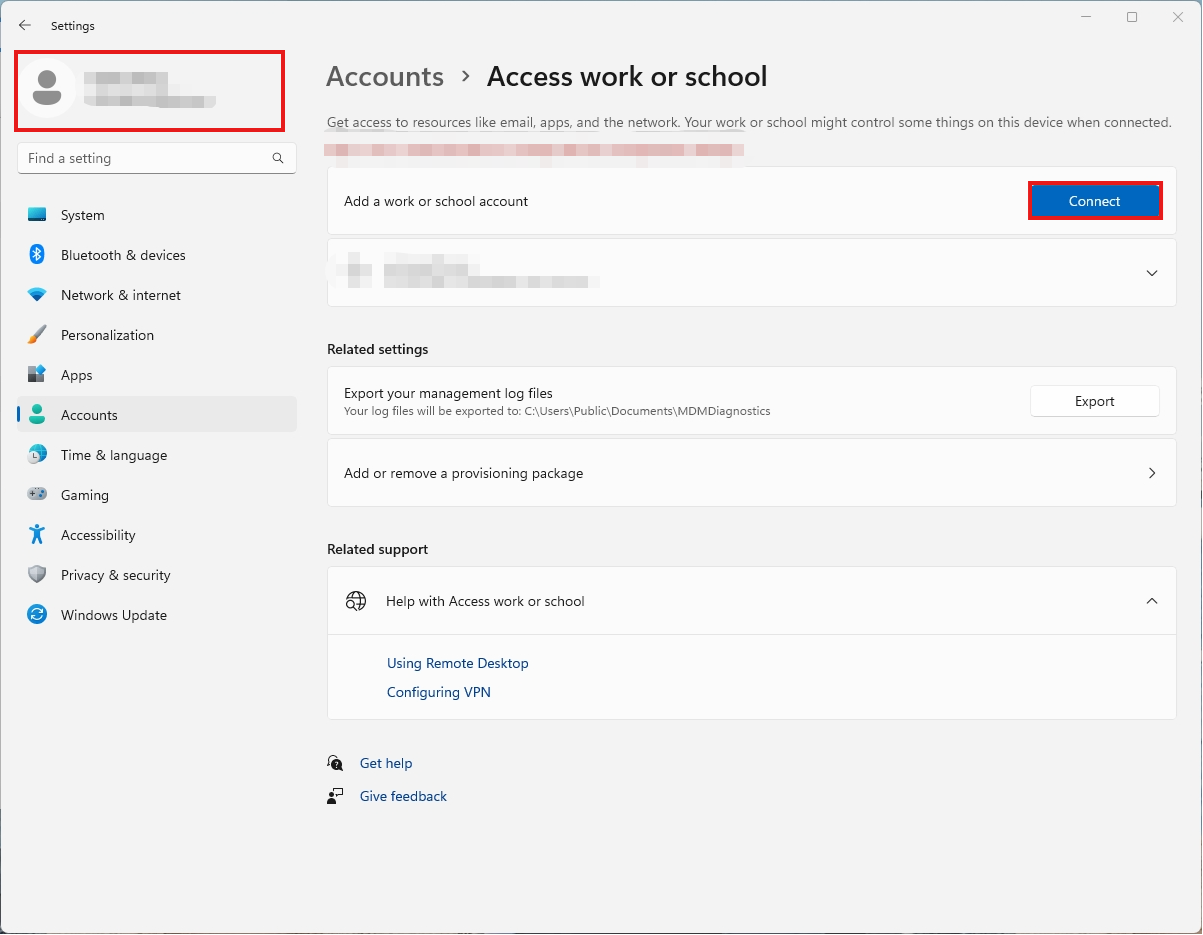This screenshot has height=935, width=1203.
Task: Click the user profile avatar
Action: click(46, 89)
